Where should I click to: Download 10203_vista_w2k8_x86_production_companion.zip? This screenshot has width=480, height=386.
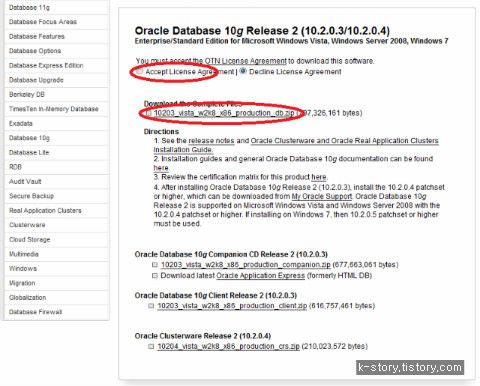tap(246, 265)
